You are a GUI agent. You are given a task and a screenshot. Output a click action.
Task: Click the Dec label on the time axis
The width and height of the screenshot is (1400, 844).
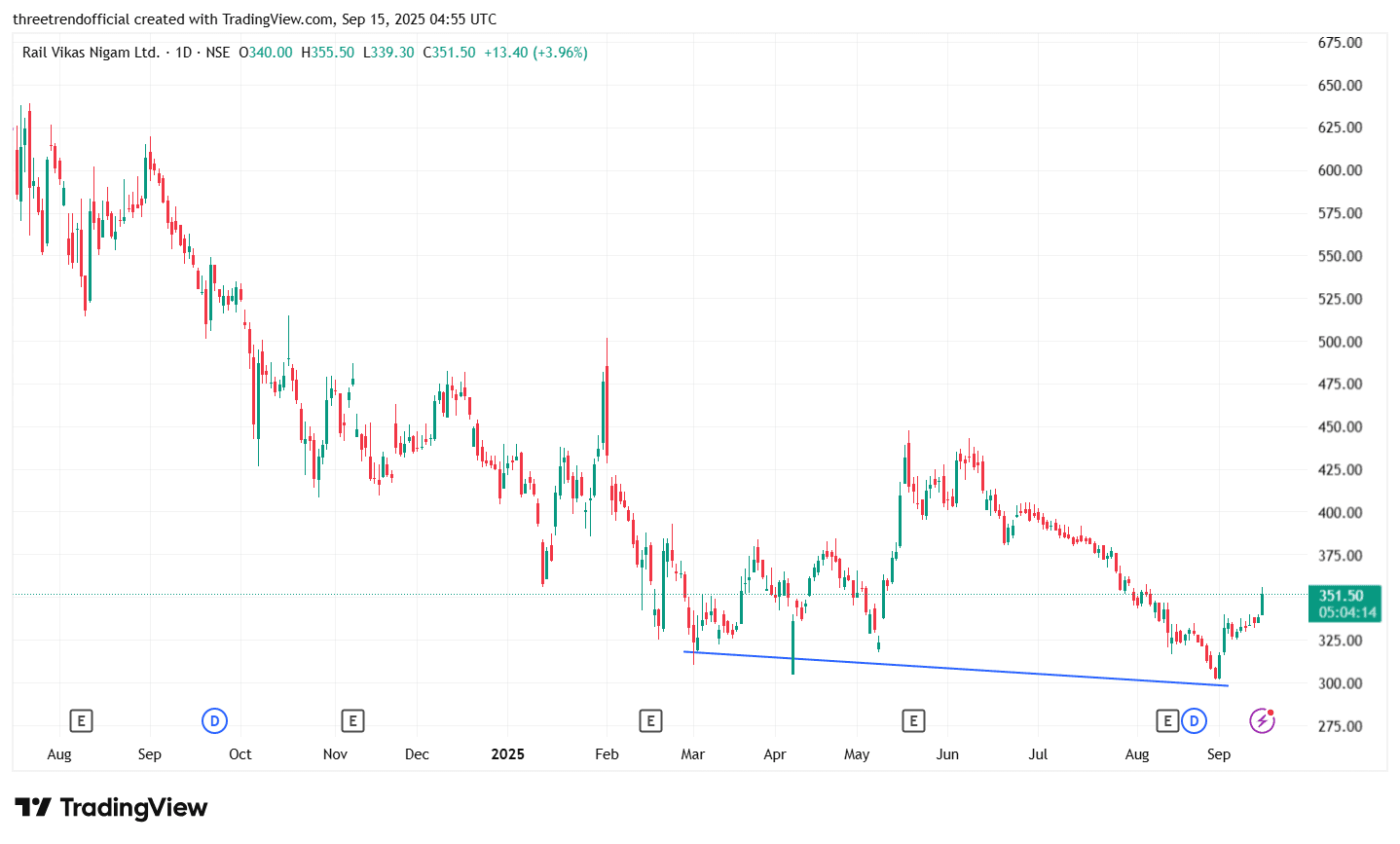417,754
